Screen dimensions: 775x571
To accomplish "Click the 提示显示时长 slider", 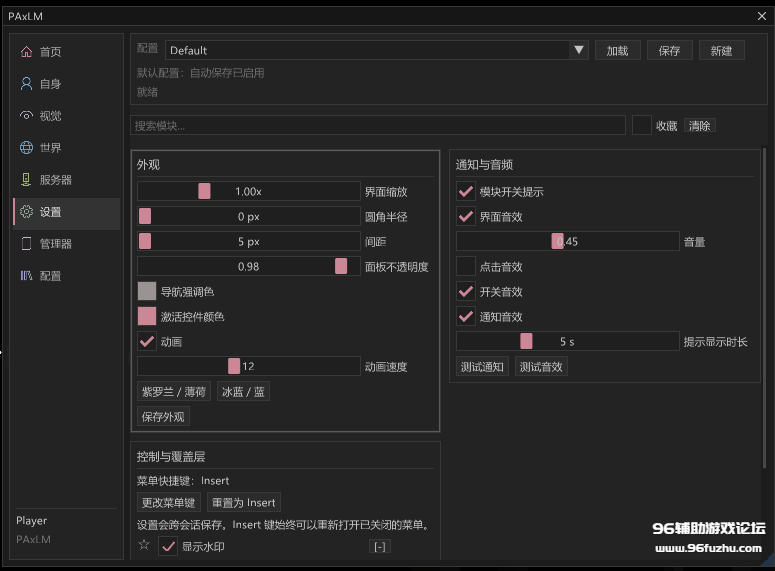I will click(x=567, y=341).
